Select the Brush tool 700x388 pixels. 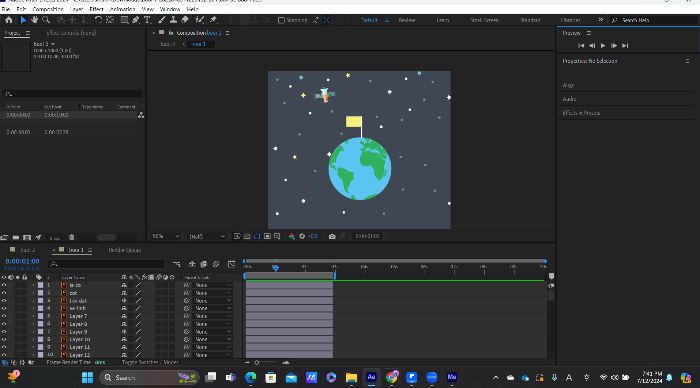click(x=162, y=20)
